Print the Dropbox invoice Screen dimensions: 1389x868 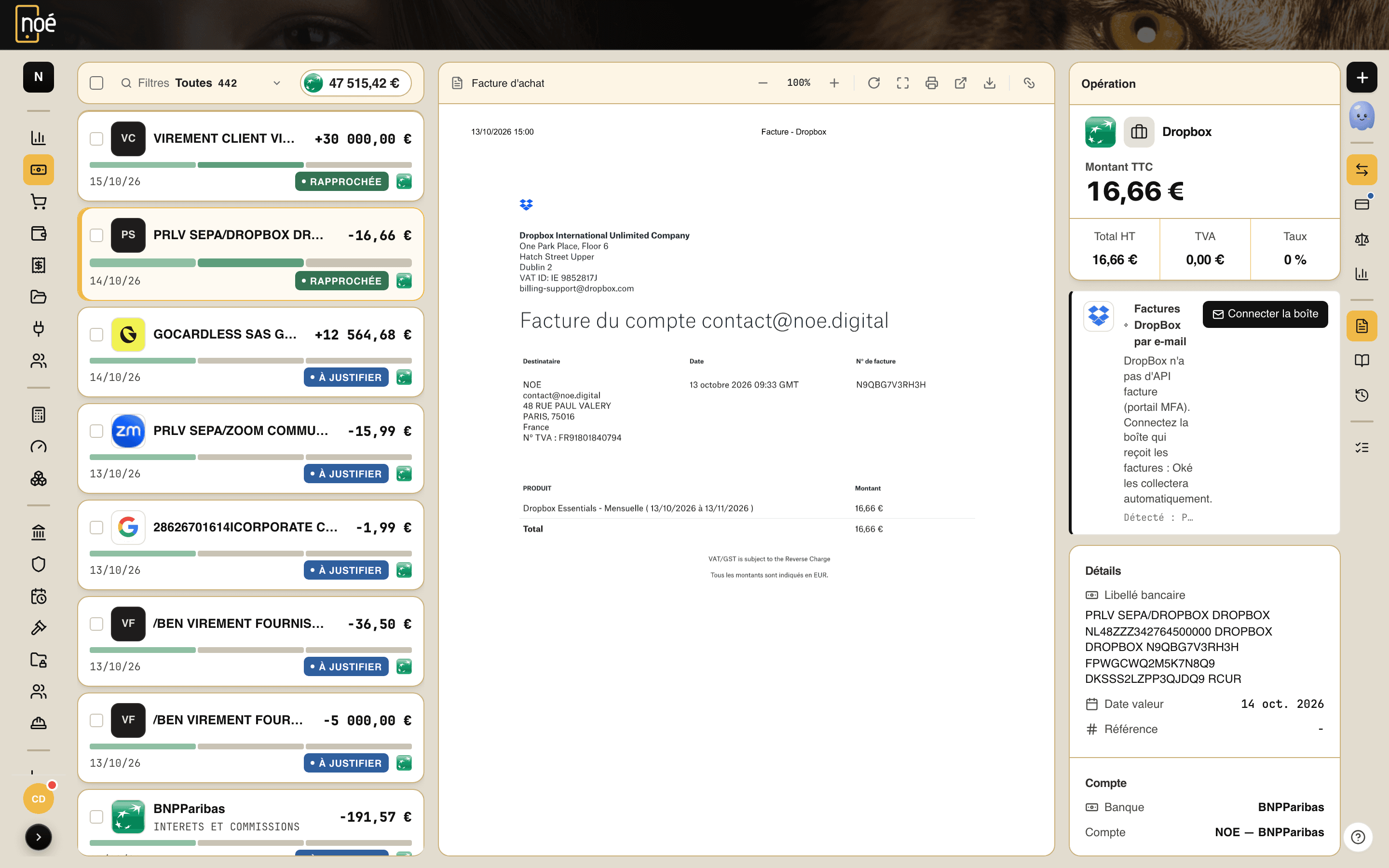(932, 83)
